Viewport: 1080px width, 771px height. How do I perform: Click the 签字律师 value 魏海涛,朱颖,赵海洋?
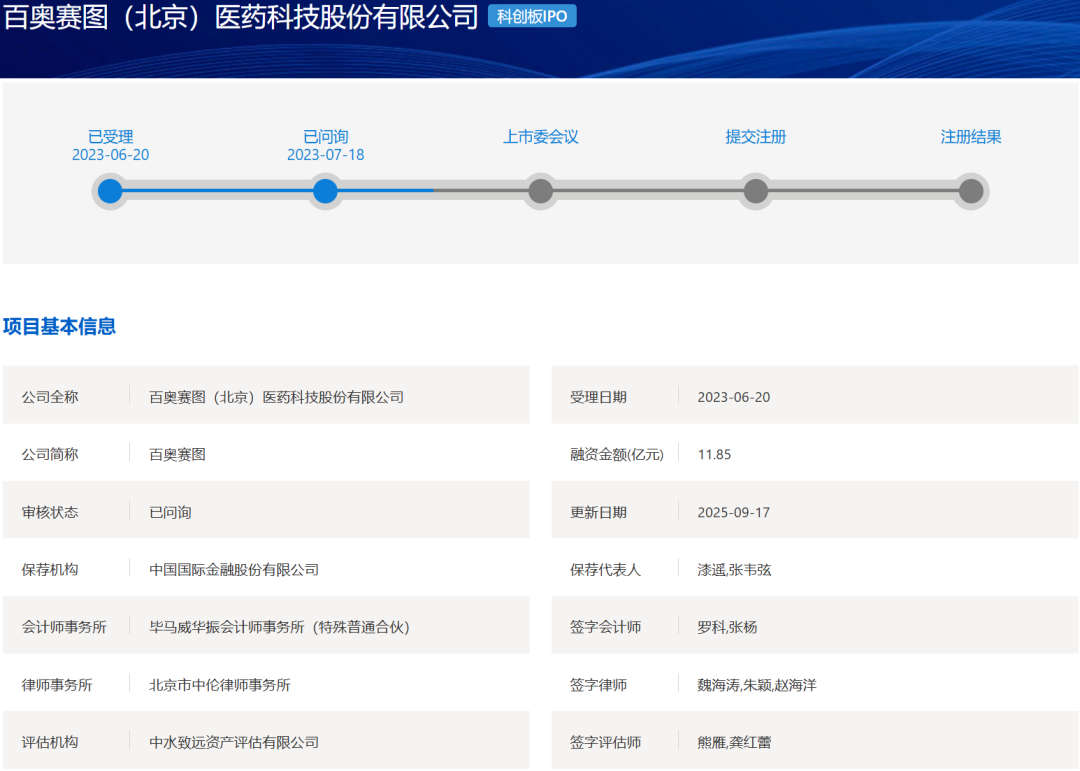point(757,684)
